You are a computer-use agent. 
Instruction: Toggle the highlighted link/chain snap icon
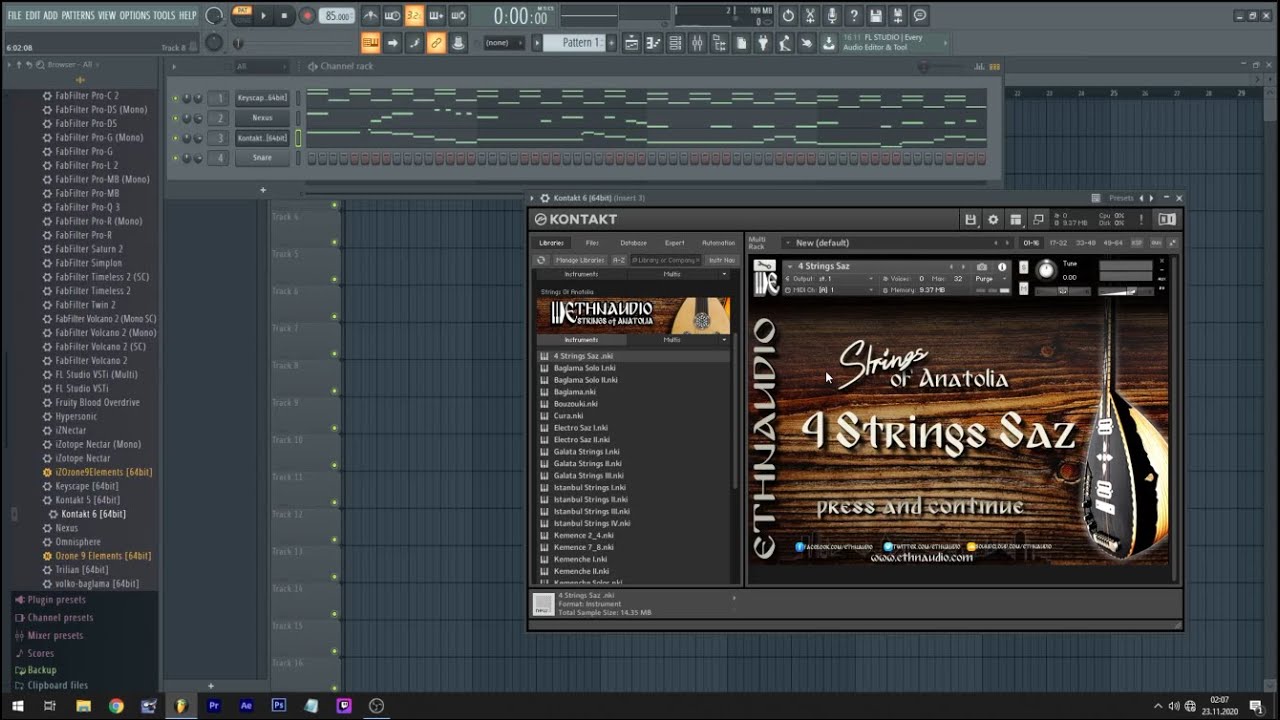(436, 43)
